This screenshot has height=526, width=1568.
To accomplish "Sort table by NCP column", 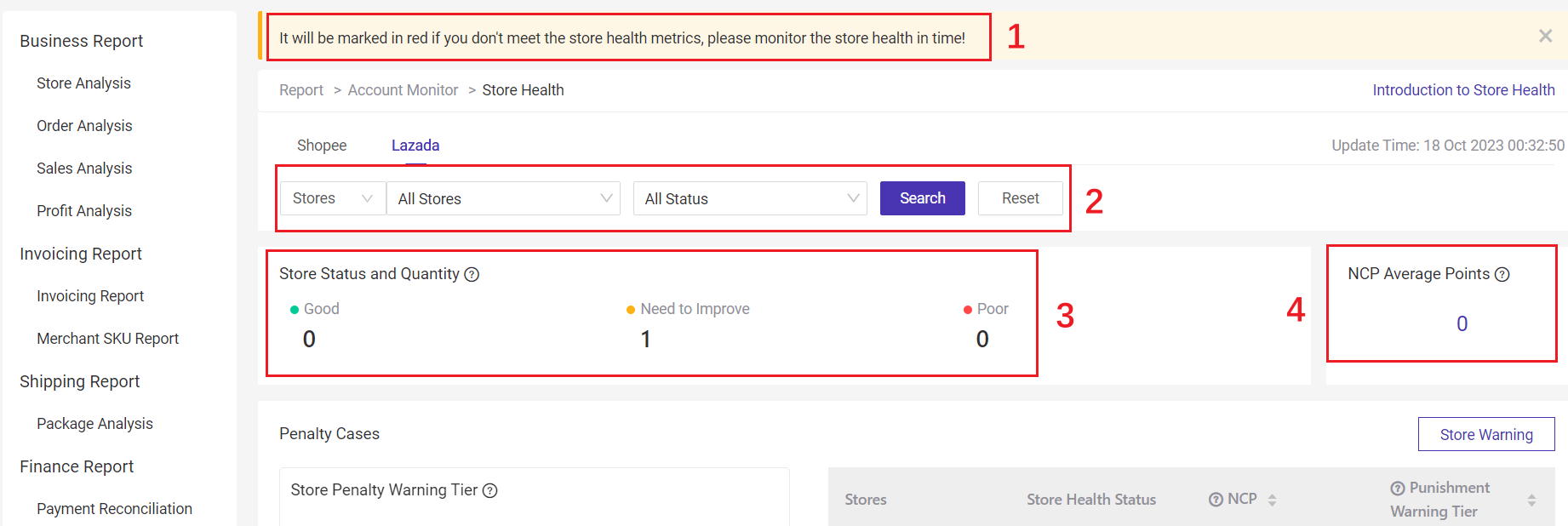I will 1272,500.
